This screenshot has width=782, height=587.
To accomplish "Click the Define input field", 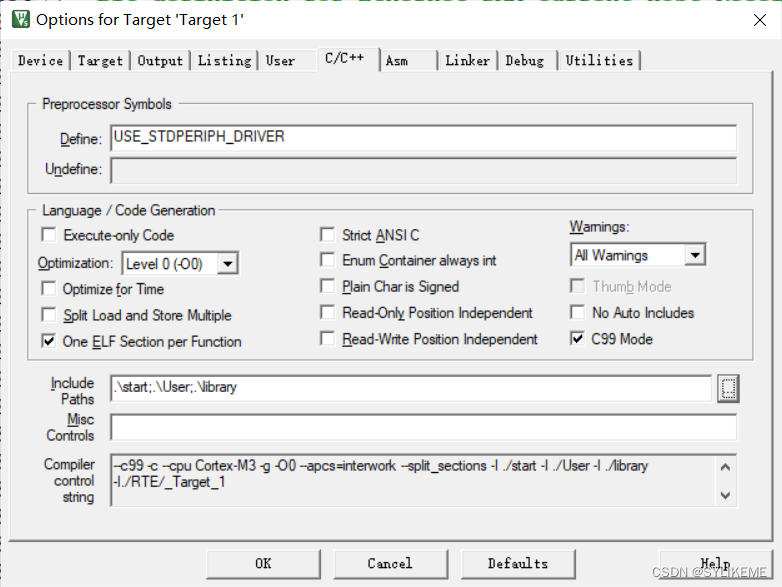I will click(x=423, y=138).
